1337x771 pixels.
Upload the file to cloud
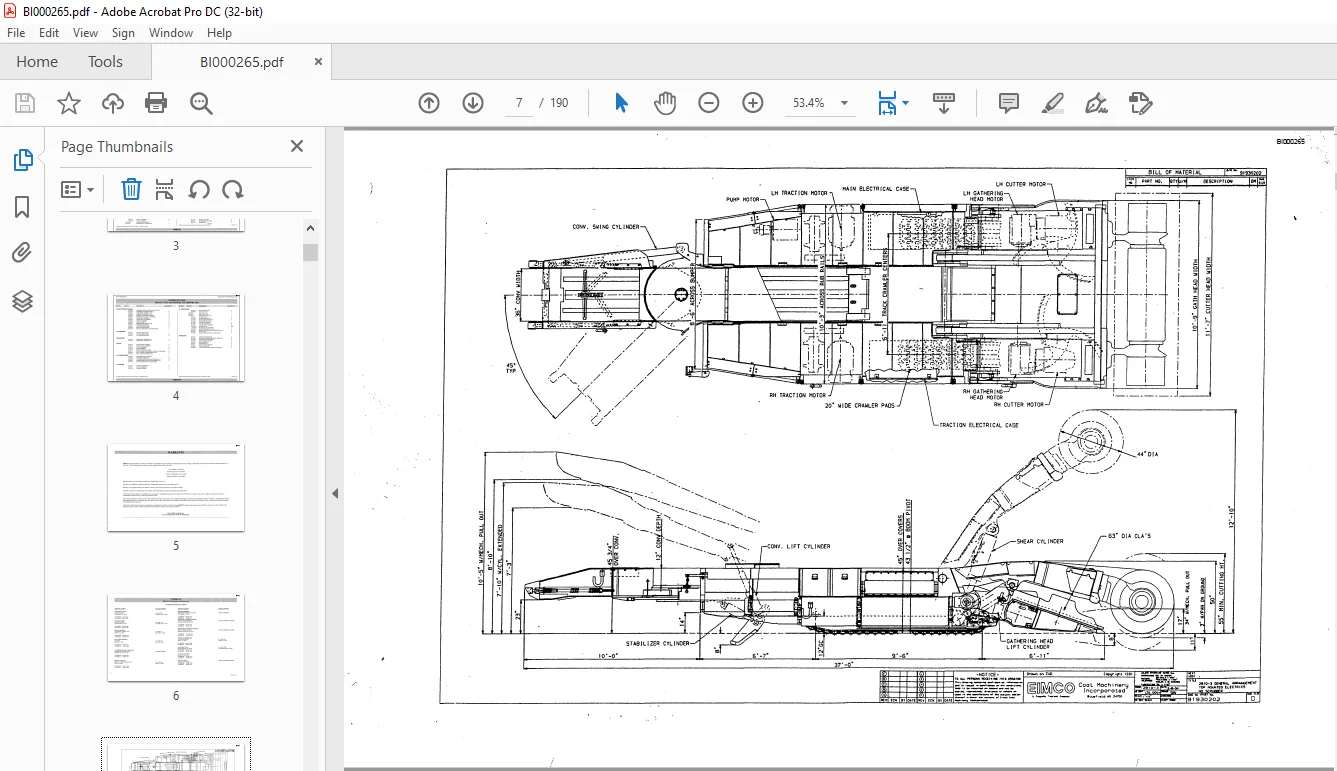pos(113,103)
